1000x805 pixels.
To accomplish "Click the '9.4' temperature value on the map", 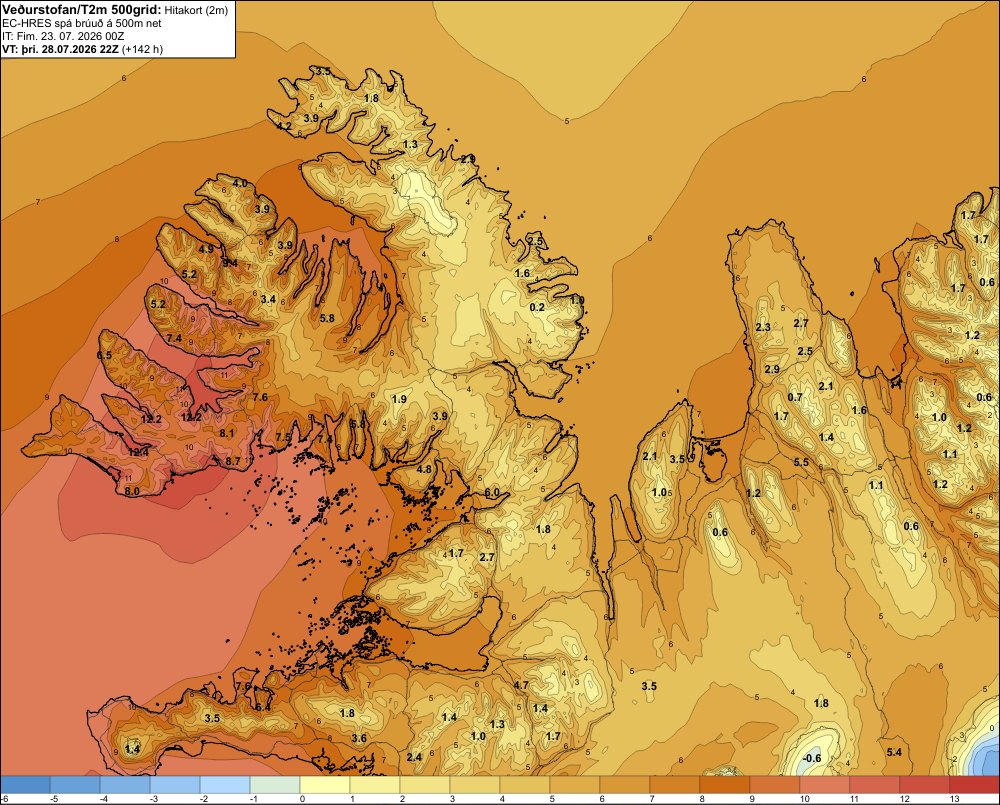I will [x=230, y=262].
